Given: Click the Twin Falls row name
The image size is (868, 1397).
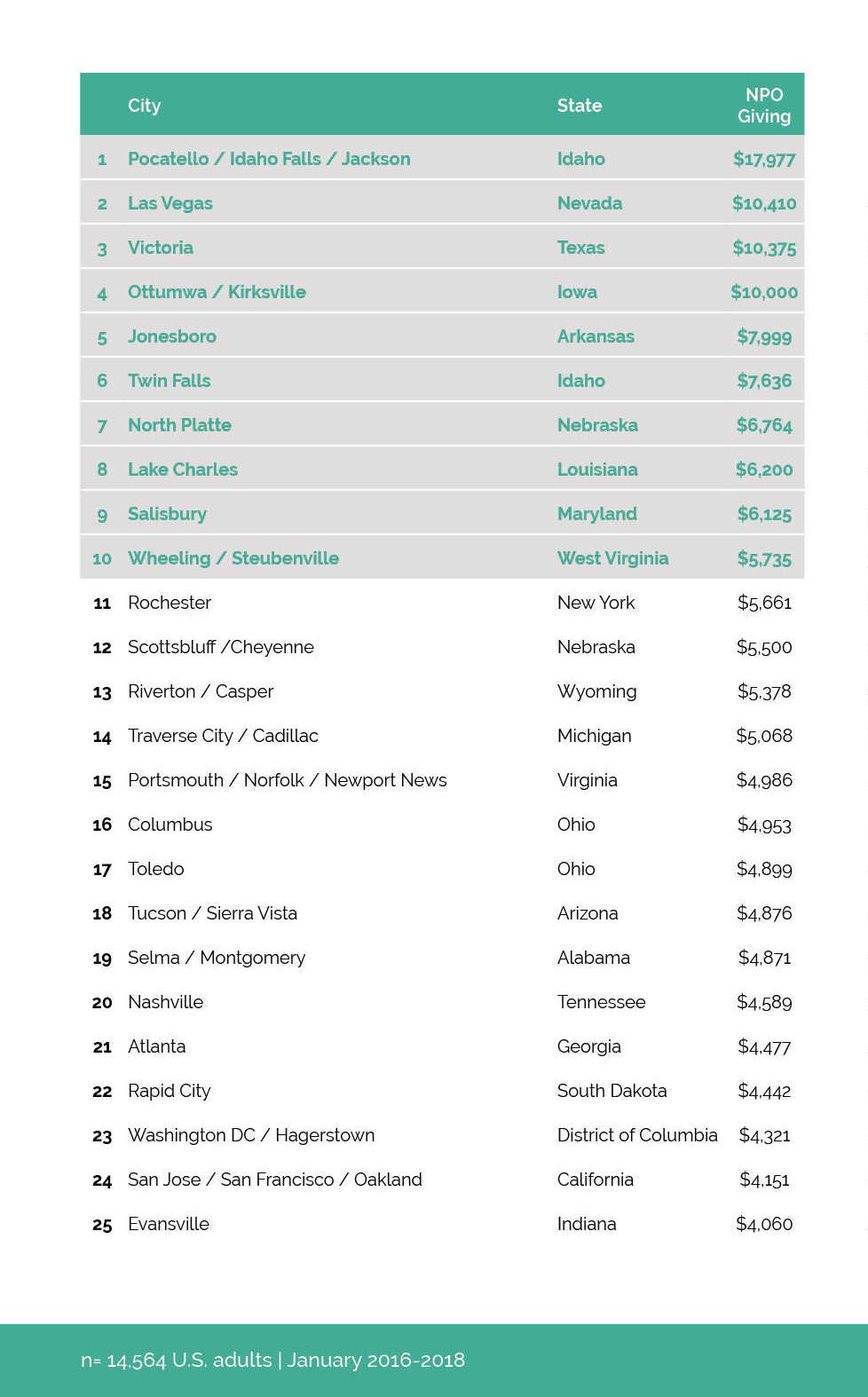Looking at the screenshot, I should pos(170,381).
